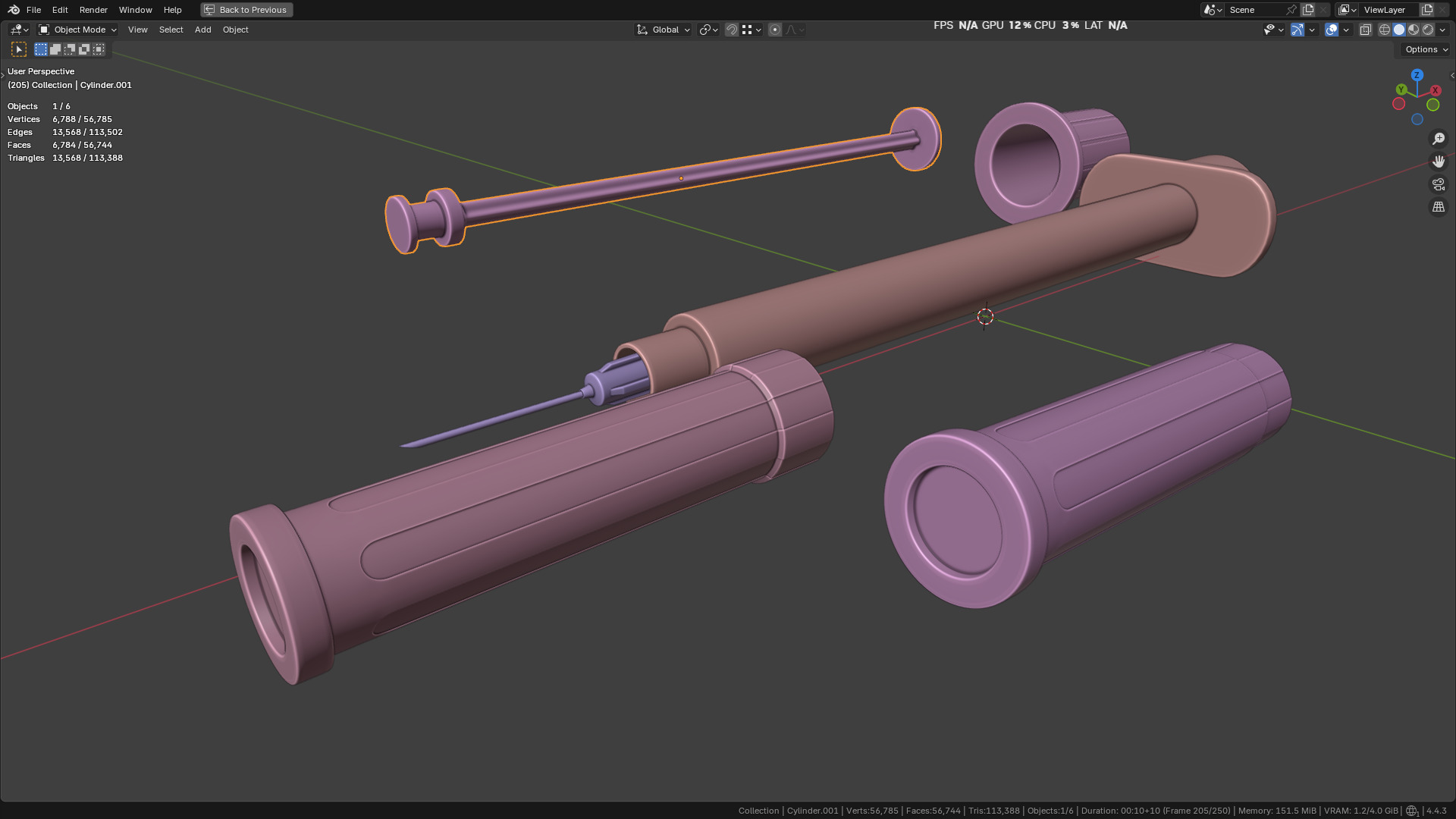The height and width of the screenshot is (819, 1456).
Task: Click the negative Z axis gizmo circle
Action: coord(1417,119)
